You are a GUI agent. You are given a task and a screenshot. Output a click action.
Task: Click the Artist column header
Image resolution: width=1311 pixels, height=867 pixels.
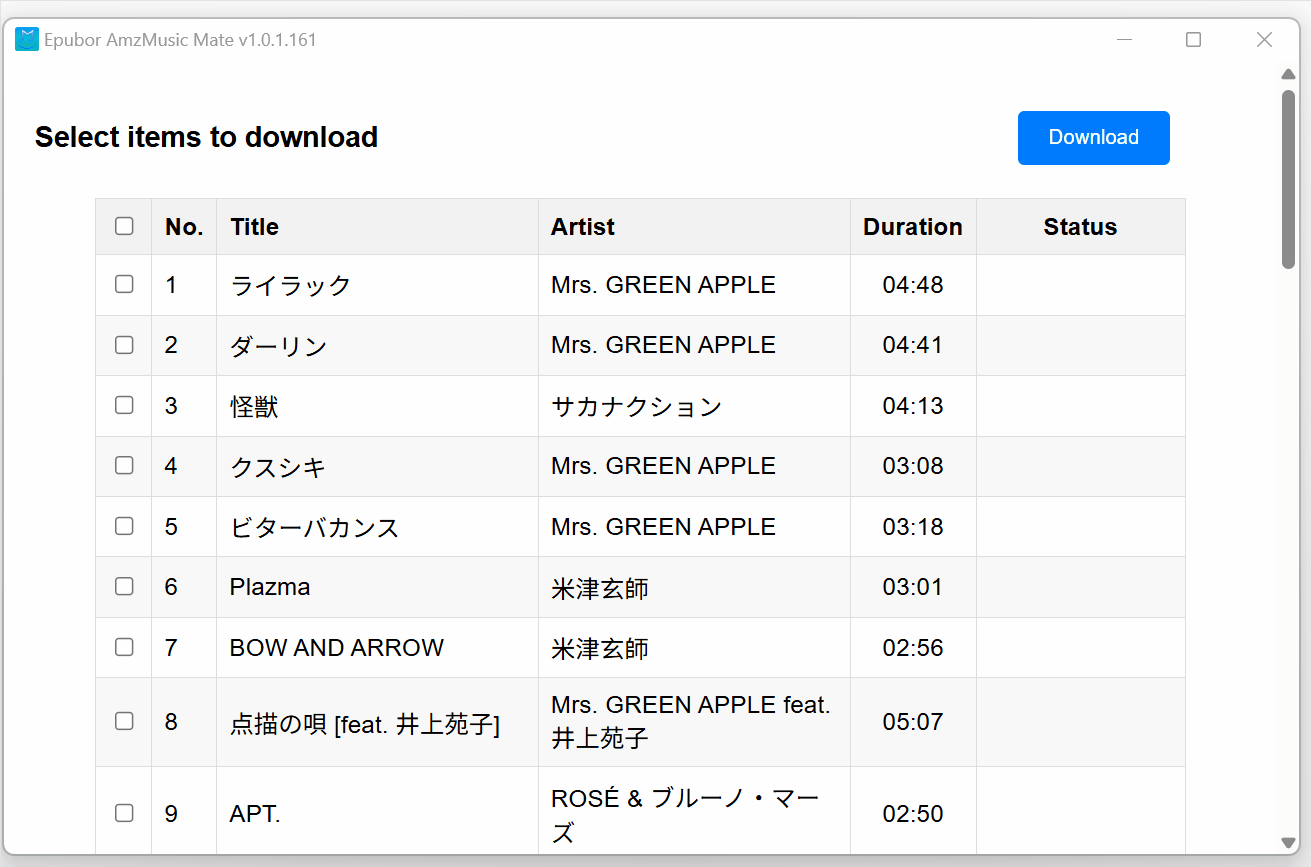click(583, 227)
